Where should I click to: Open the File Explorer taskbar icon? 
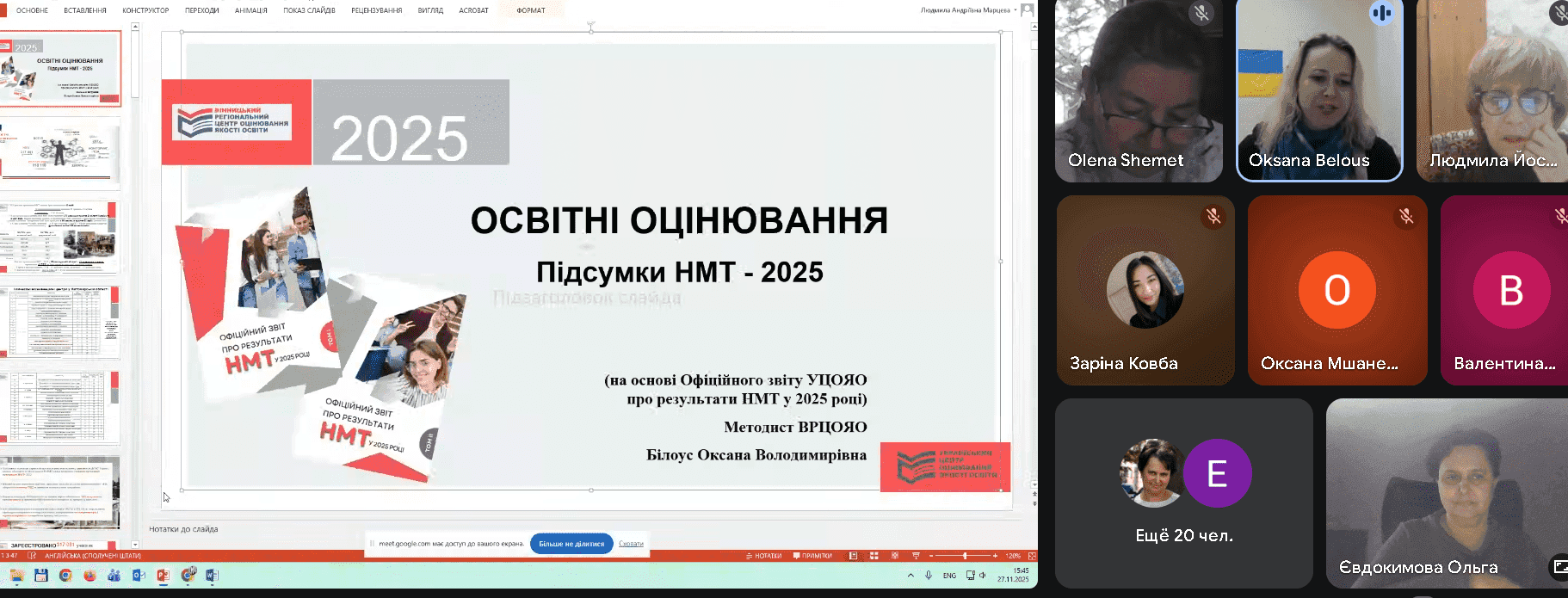[16, 575]
